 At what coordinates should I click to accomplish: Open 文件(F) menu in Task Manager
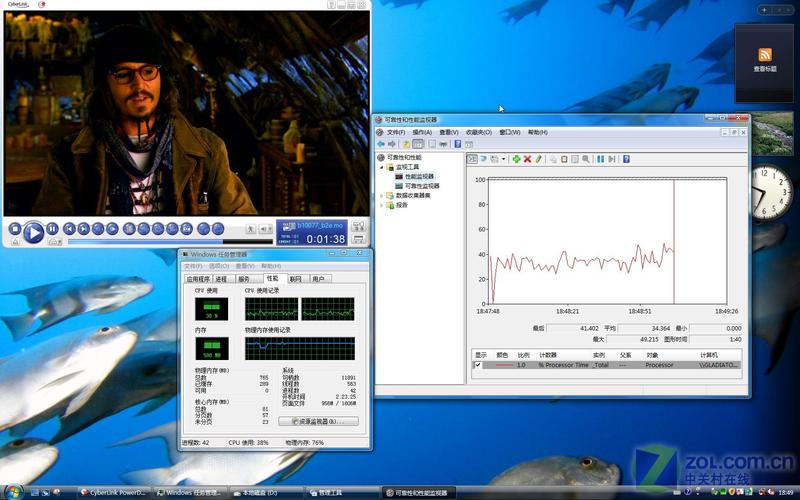click(193, 266)
